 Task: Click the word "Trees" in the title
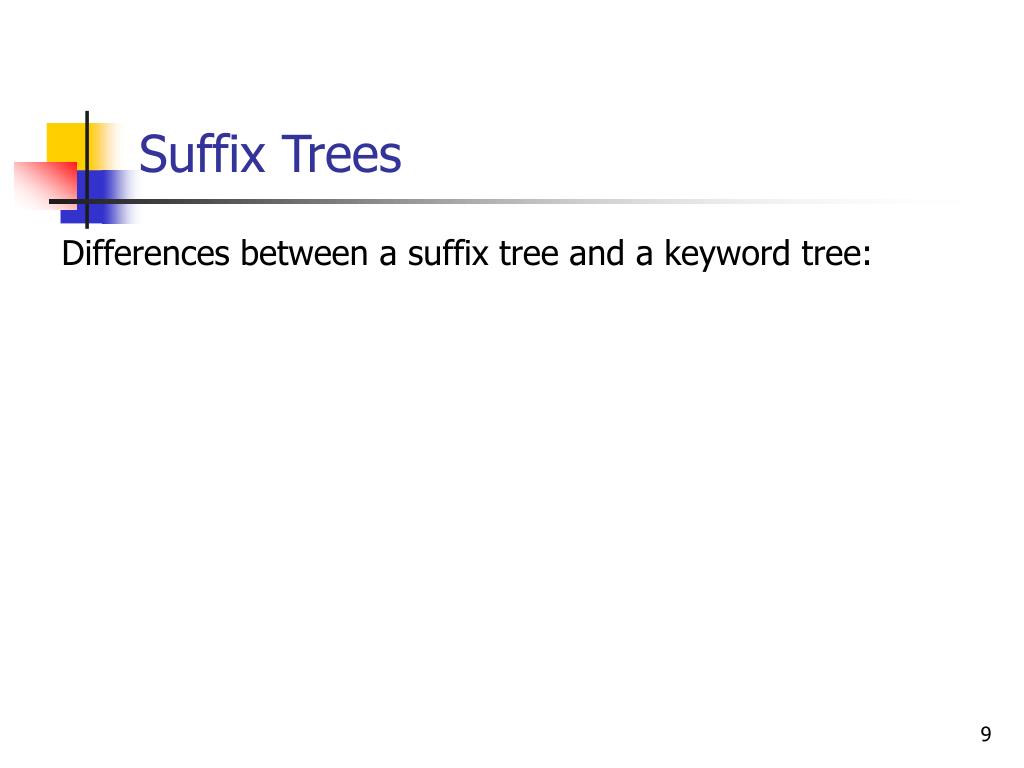(341, 154)
